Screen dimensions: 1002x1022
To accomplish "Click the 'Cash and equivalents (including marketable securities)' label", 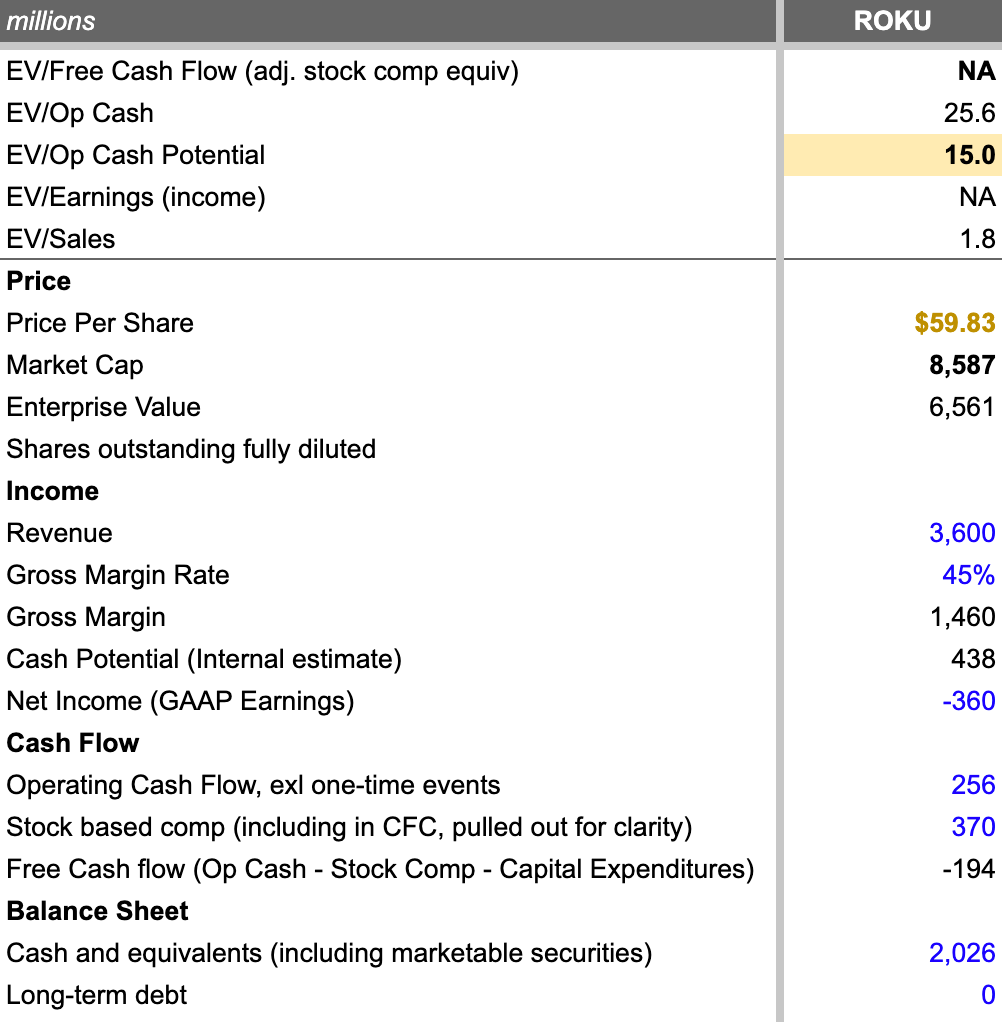I will pyautogui.click(x=329, y=954).
